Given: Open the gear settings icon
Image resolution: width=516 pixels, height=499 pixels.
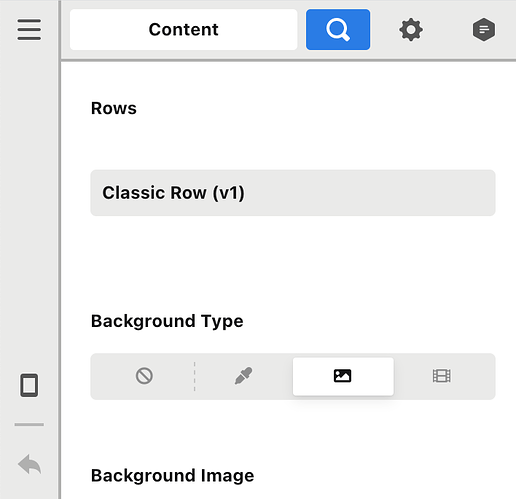Looking at the screenshot, I should [411, 30].
